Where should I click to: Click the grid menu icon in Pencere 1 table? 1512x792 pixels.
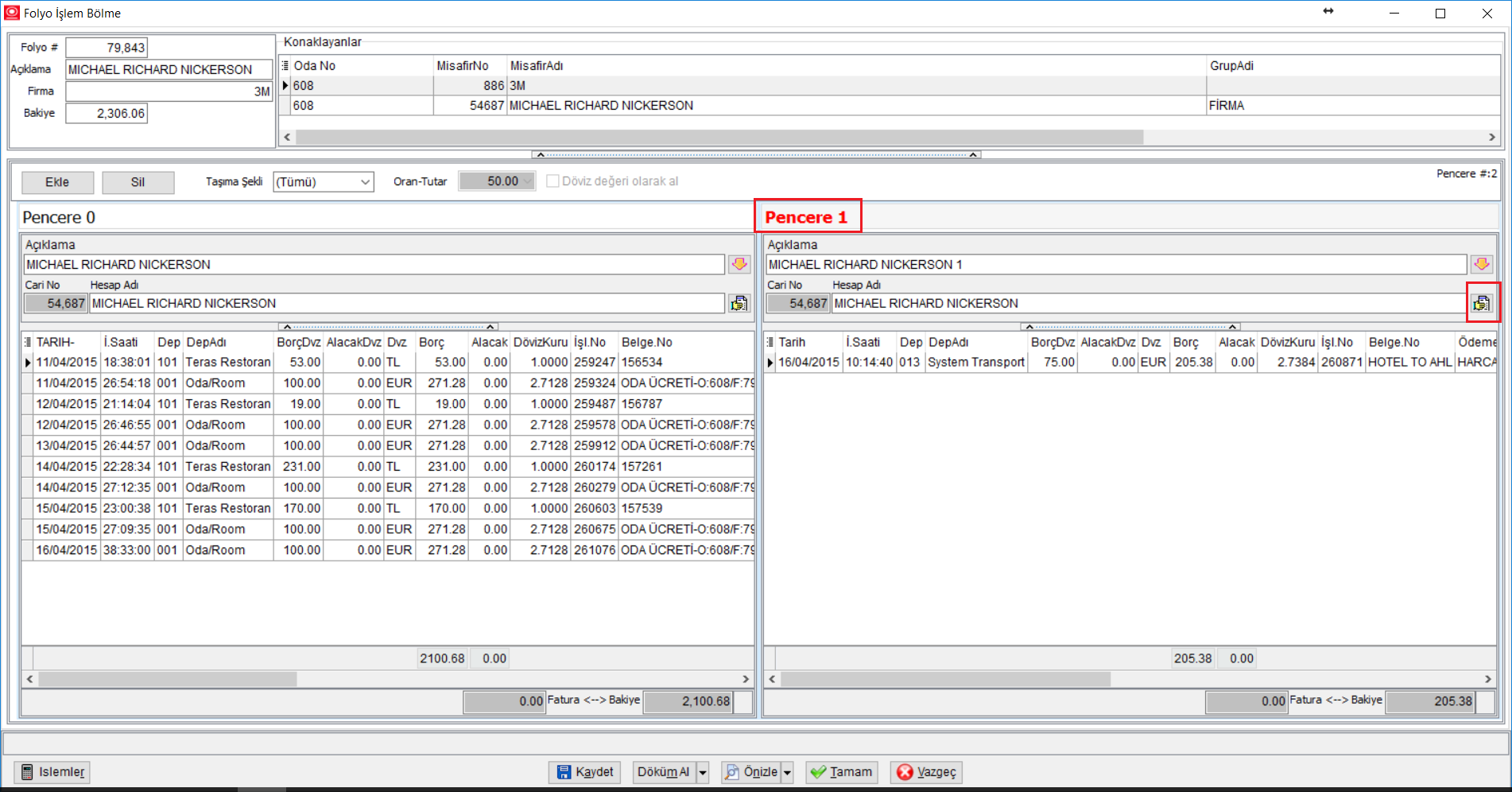point(770,342)
